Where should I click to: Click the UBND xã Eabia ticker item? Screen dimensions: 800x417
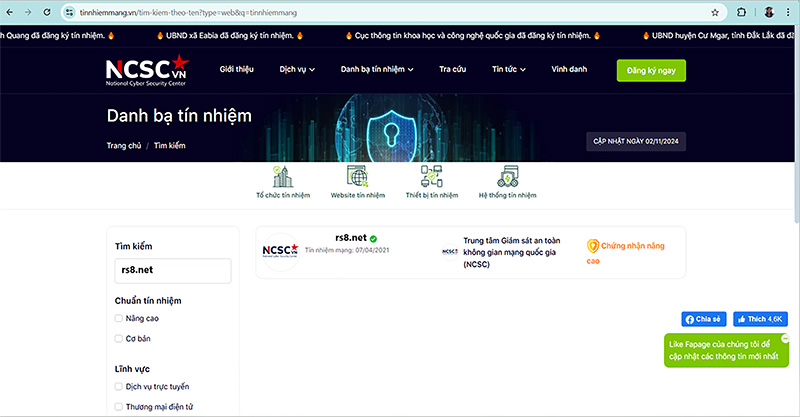230,36
